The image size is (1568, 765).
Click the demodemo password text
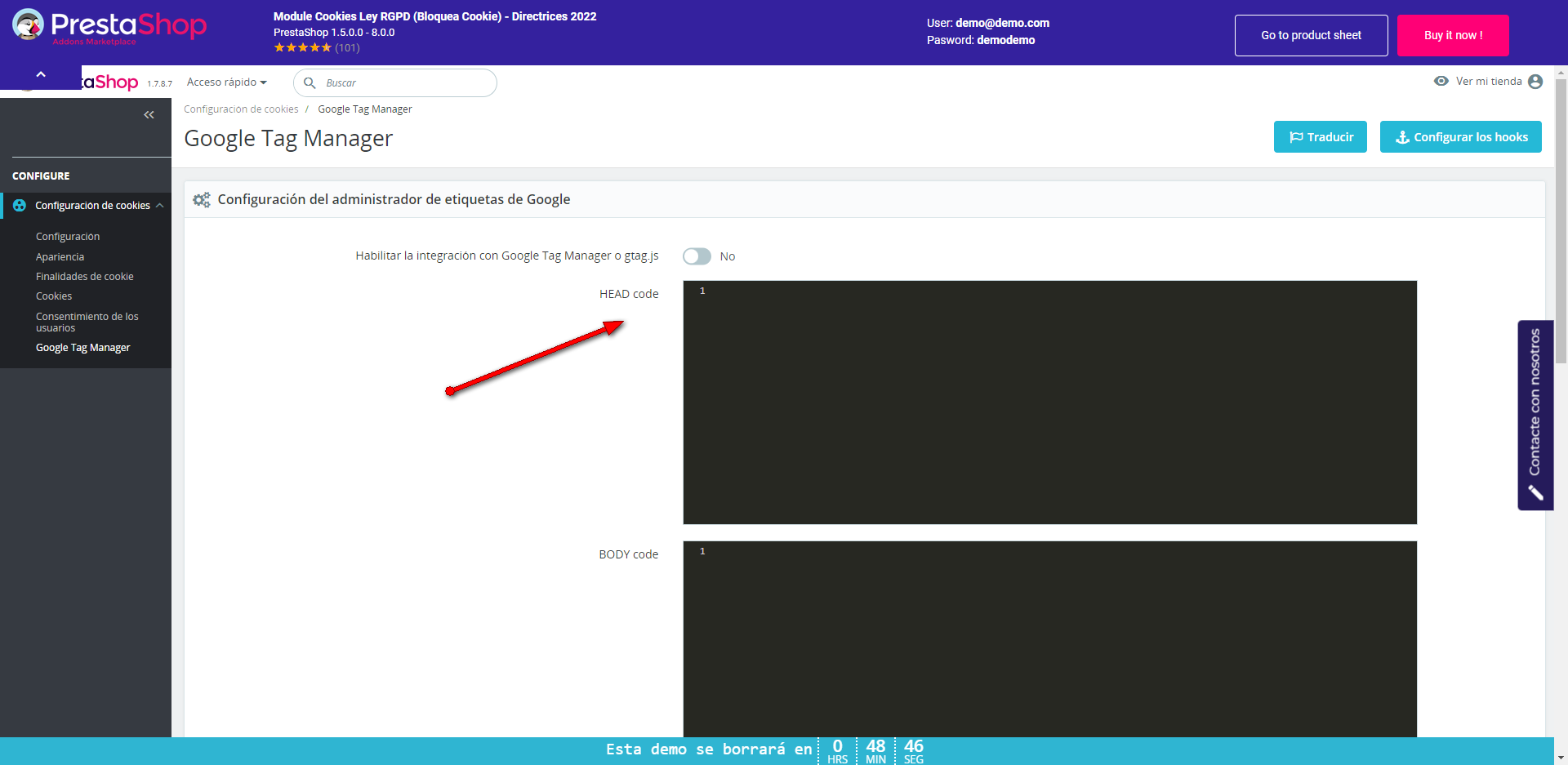1006,40
